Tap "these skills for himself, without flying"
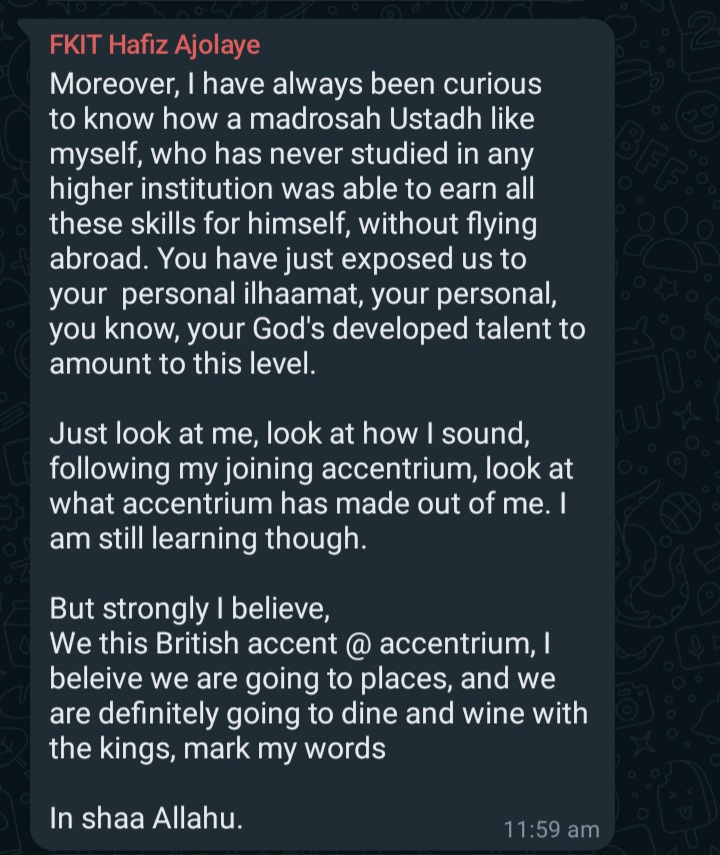 click(x=293, y=224)
